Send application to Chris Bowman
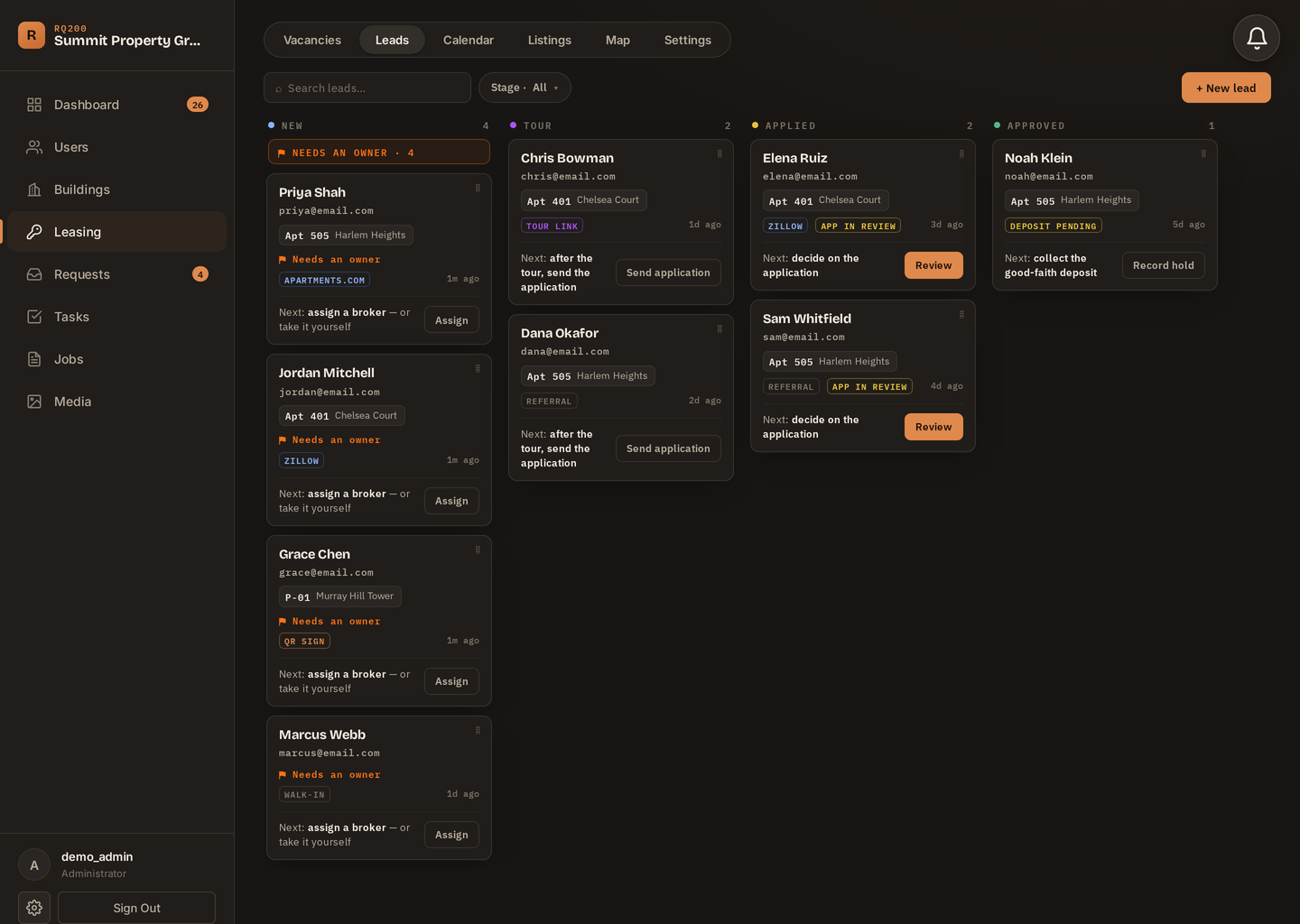The image size is (1300, 924). [x=668, y=273]
